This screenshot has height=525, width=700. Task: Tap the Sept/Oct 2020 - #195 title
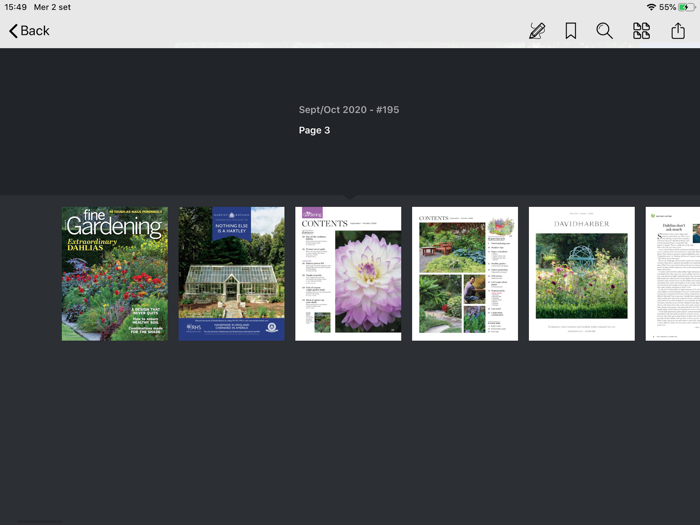coord(349,110)
